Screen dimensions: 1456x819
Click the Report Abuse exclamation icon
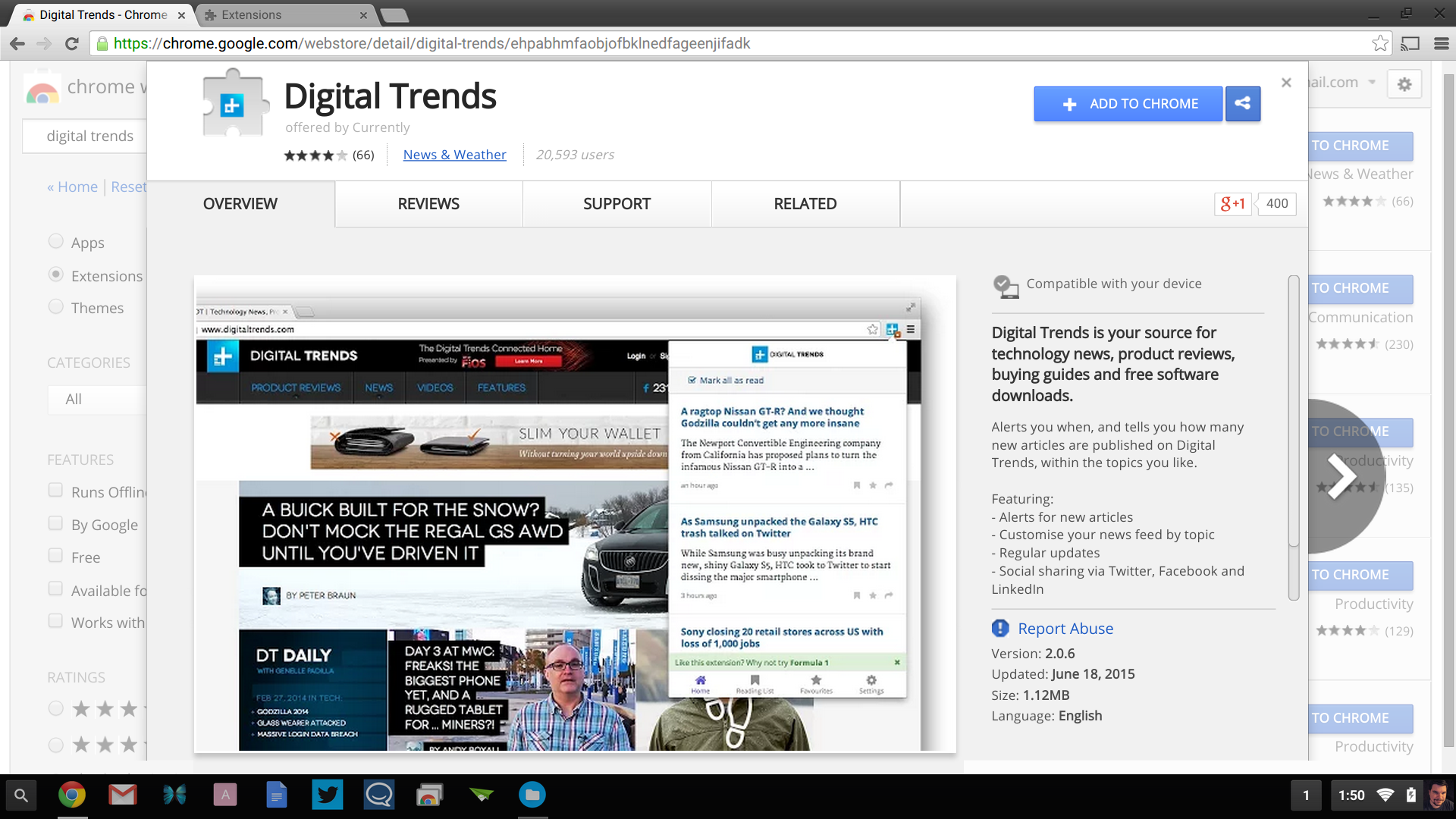coord(1000,628)
